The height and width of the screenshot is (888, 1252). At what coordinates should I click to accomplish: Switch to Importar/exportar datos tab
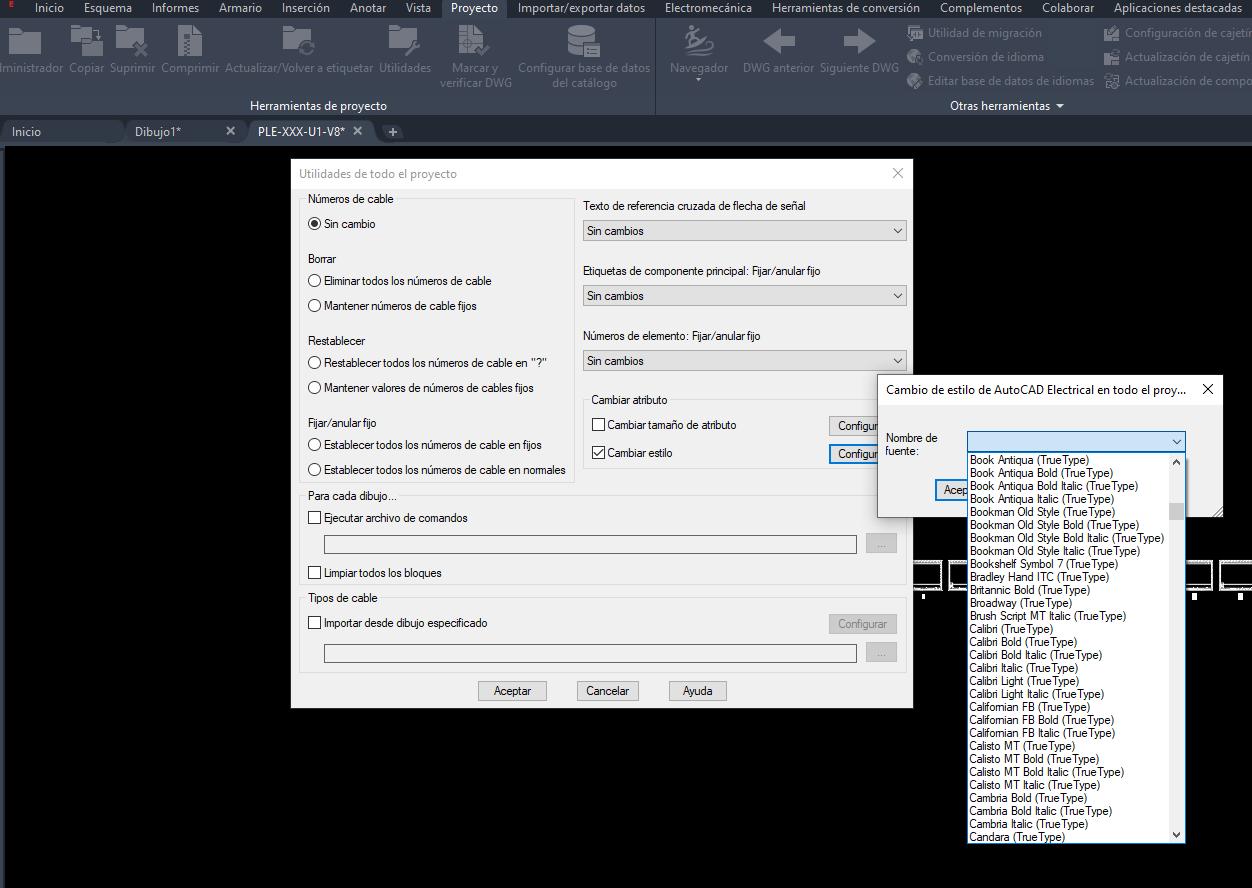[581, 8]
